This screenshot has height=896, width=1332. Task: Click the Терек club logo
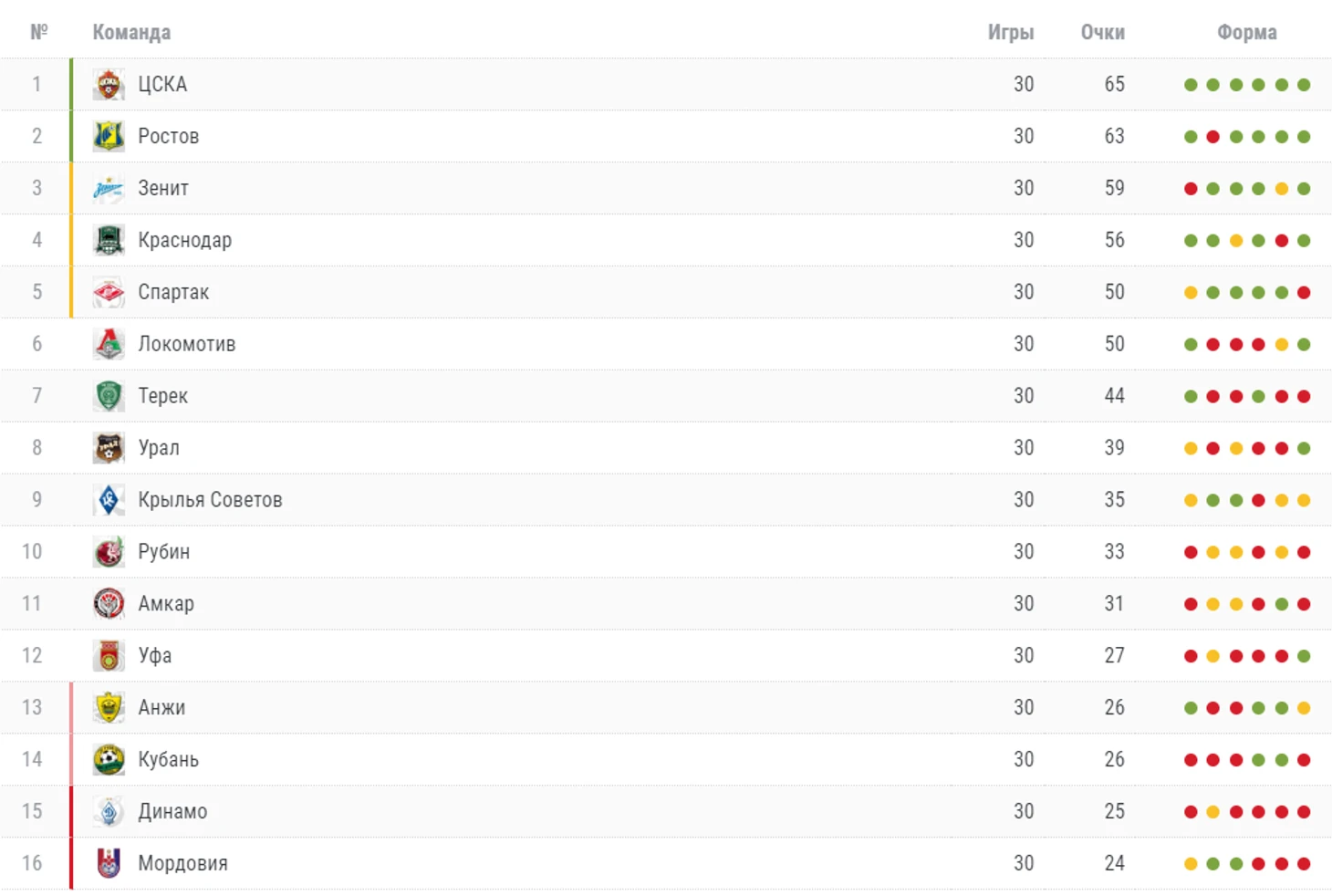[x=109, y=396]
